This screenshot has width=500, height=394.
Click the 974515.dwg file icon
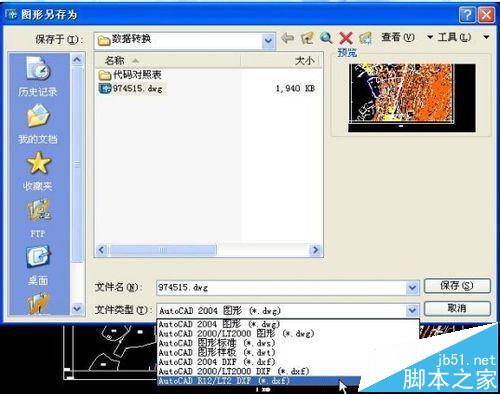pos(105,88)
